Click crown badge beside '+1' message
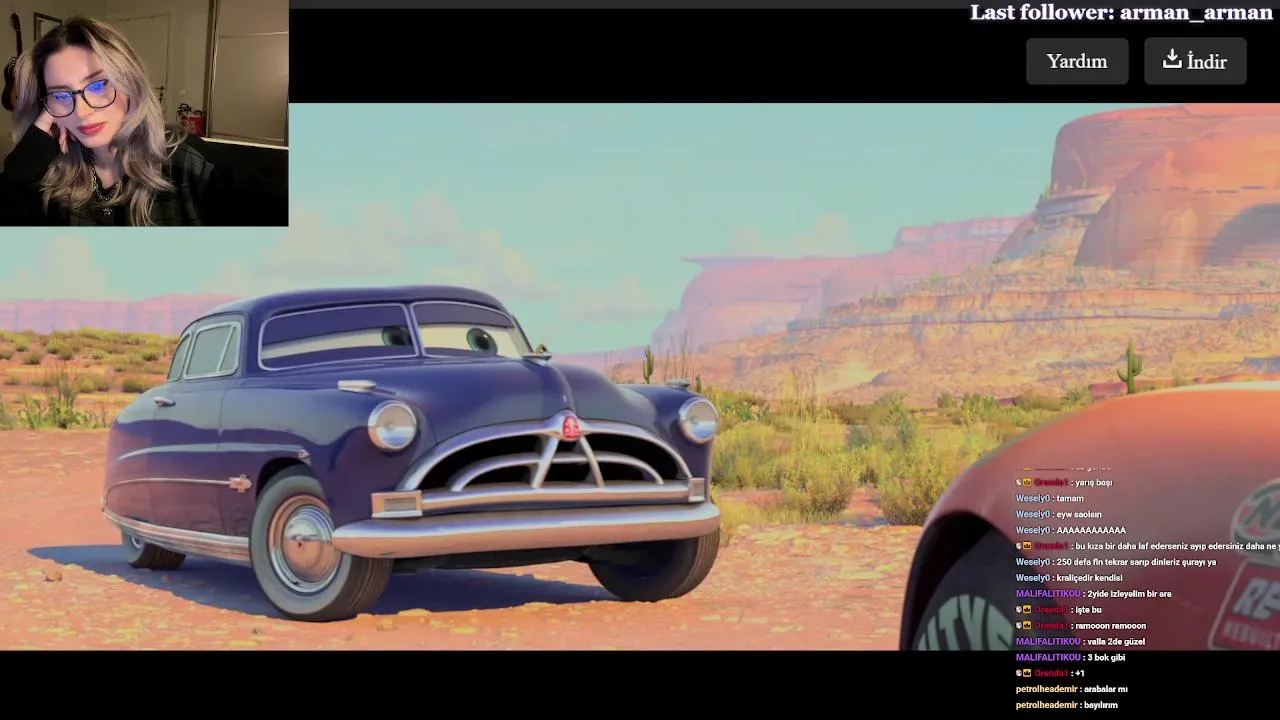Screen dimensions: 1280x720 1027,673
